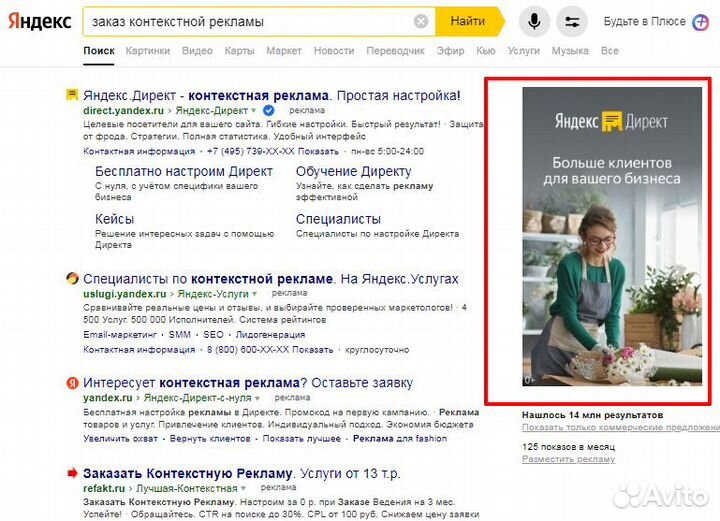
Task: Click the red Я favicon
Action: pyautogui.click(x=72, y=382)
